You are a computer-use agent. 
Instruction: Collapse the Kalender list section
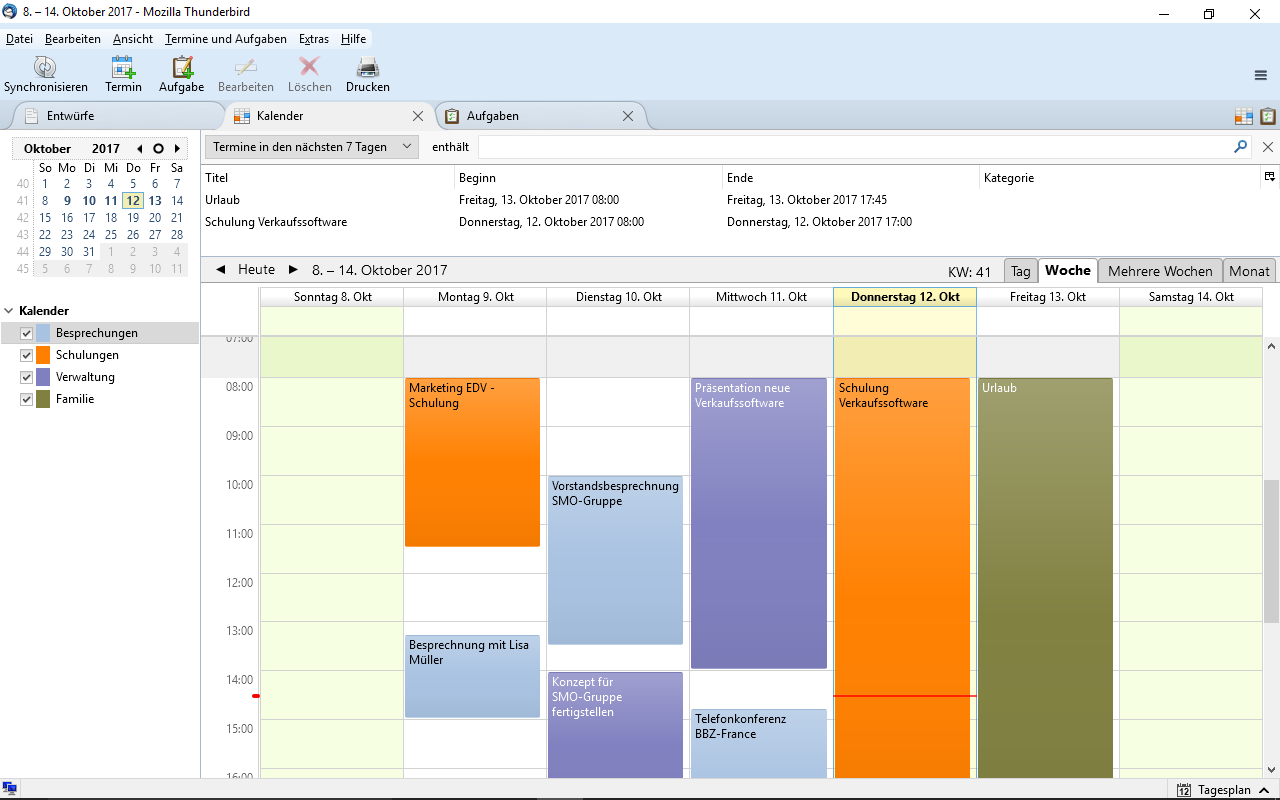9,311
